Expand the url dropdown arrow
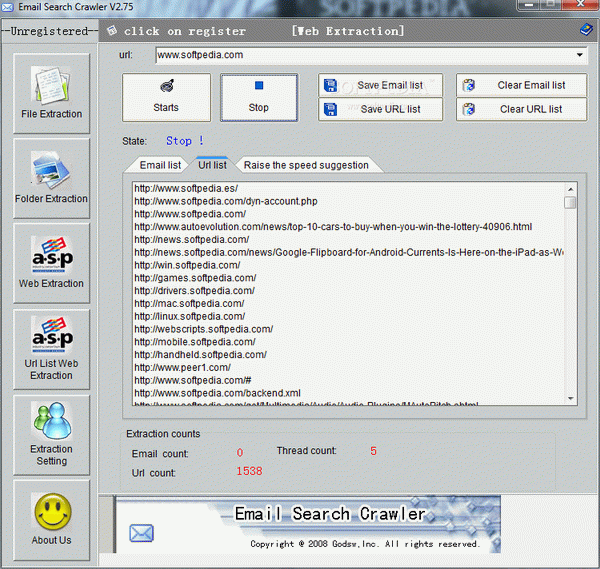The height and width of the screenshot is (569, 600). pos(580,55)
